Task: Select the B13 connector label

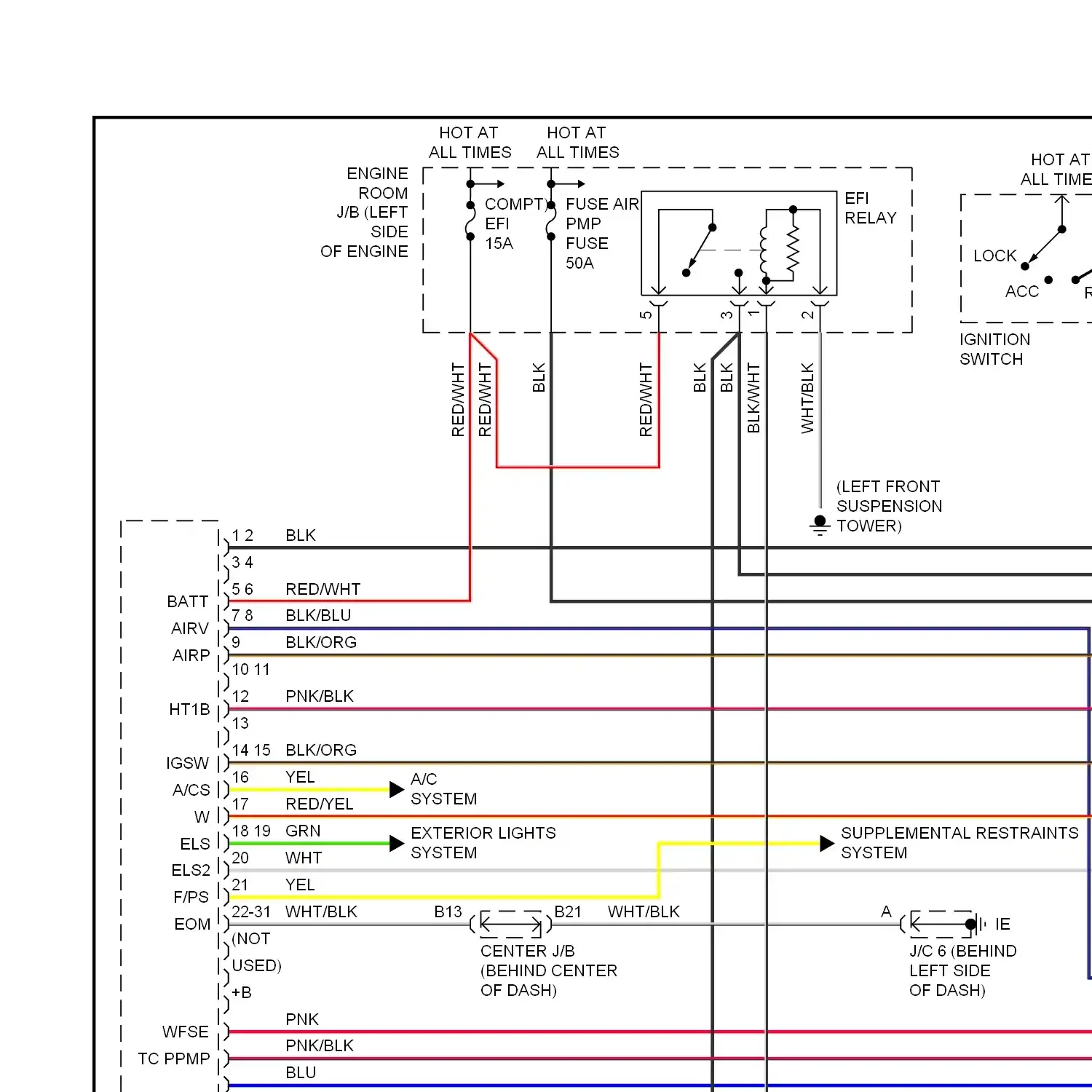Action: click(448, 911)
